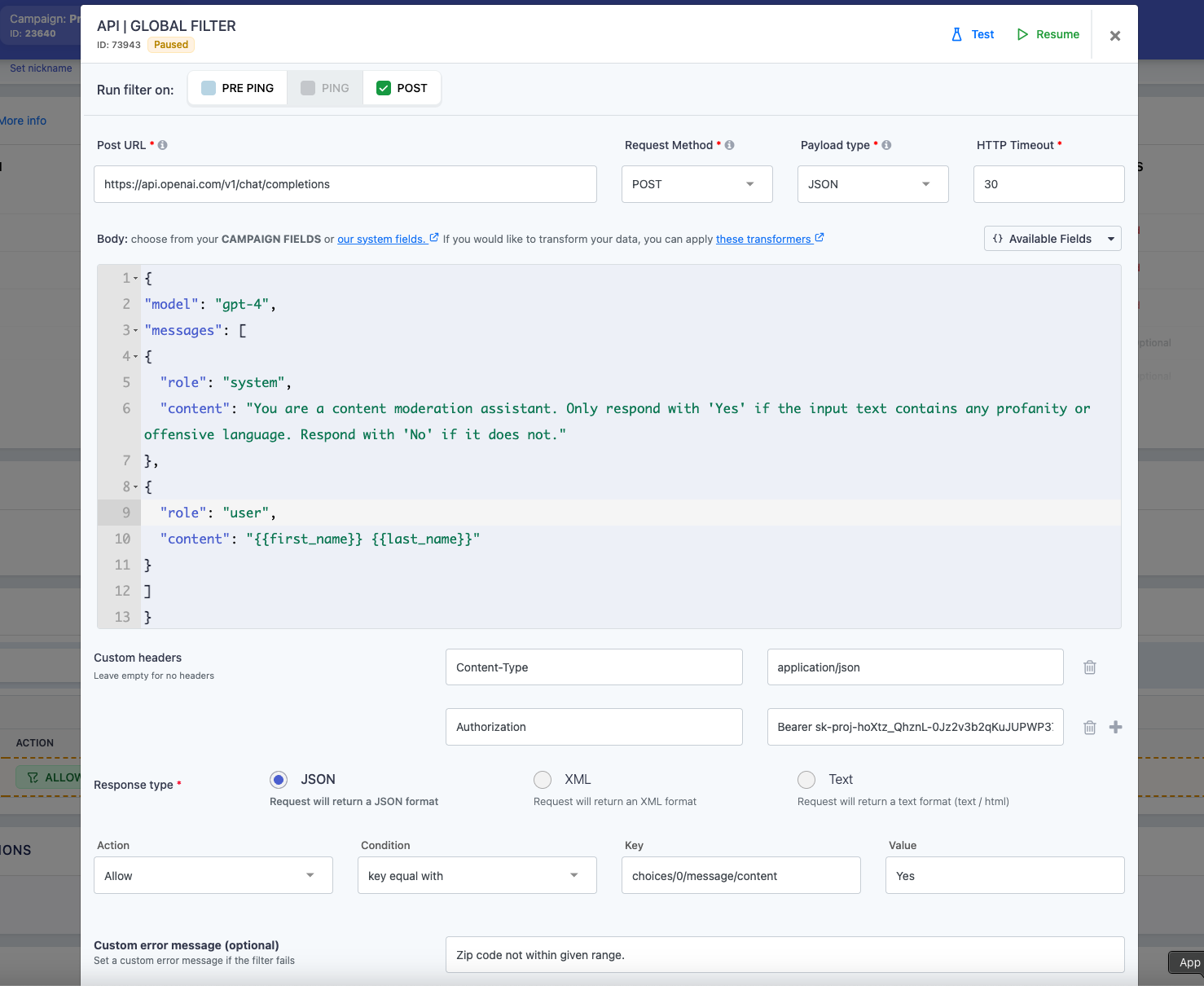Click the info icon beside Request Method

tap(730, 145)
